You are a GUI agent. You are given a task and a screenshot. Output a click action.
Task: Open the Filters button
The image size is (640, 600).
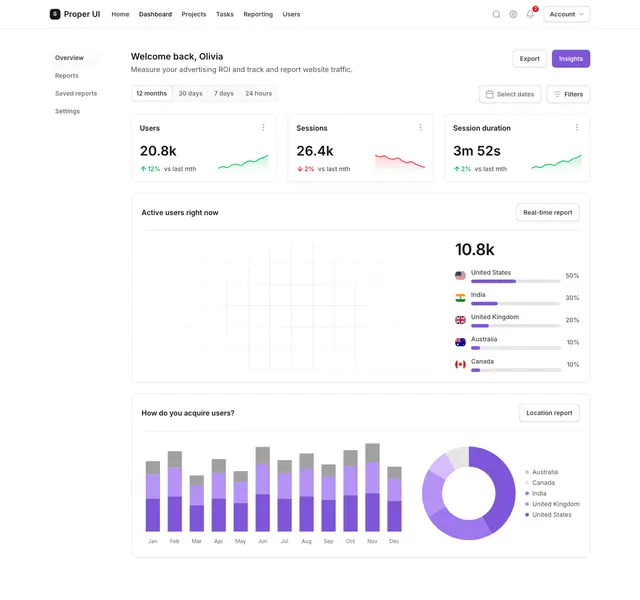[x=568, y=94]
